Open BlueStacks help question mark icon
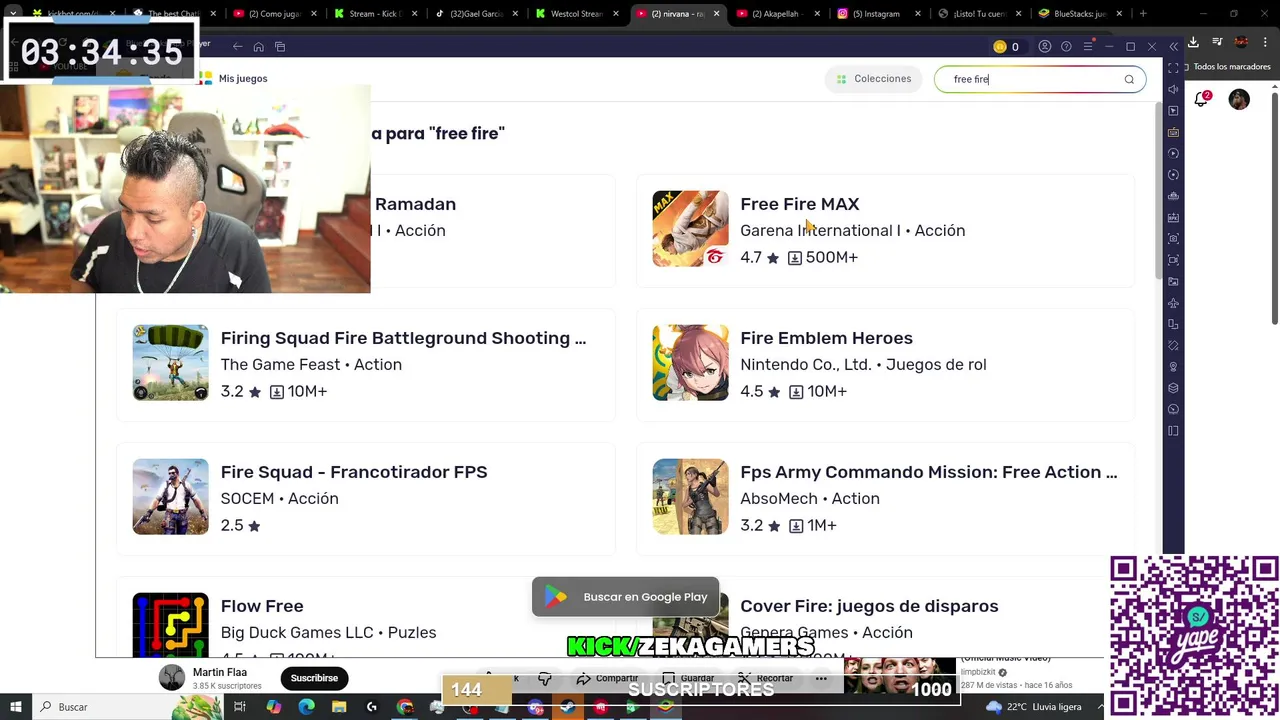The width and height of the screenshot is (1280, 720). click(x=1066, y=47)
